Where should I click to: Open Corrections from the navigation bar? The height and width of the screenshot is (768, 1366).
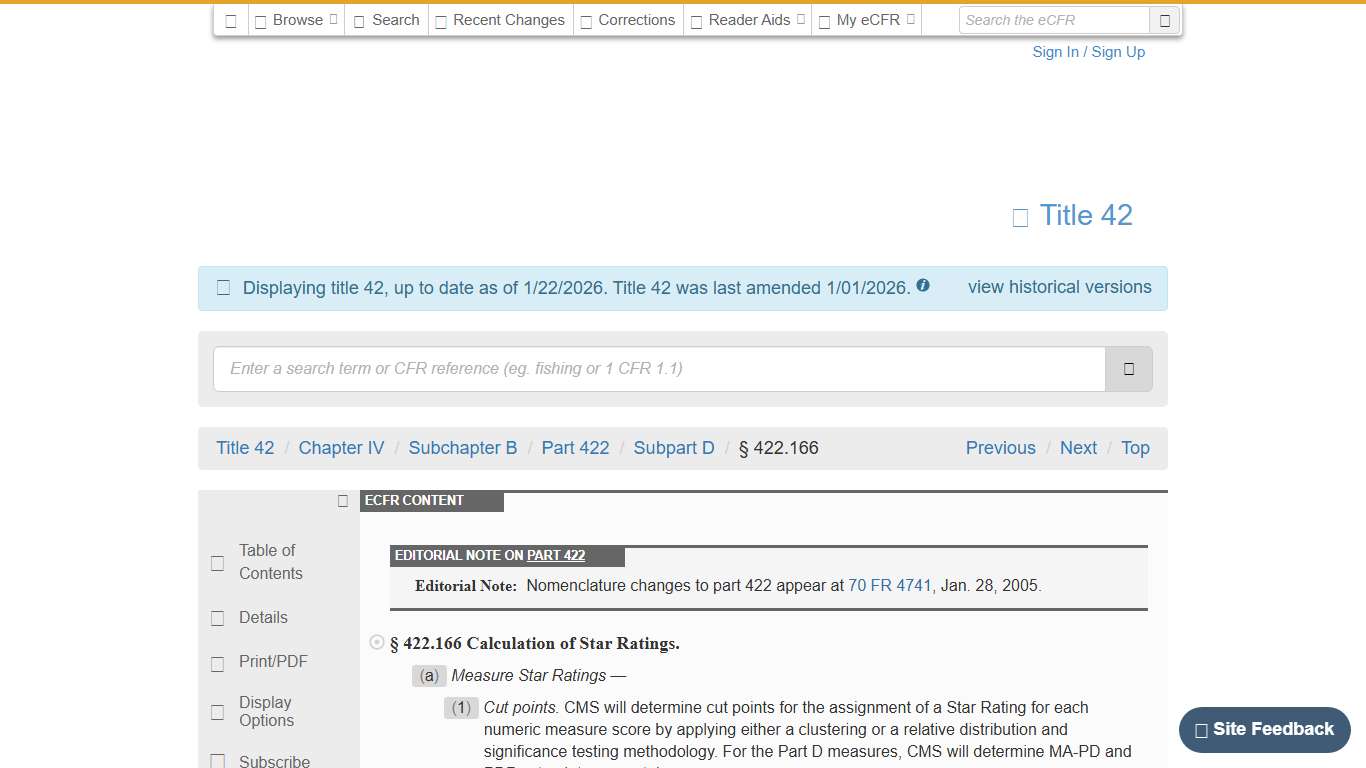(627, 19)
